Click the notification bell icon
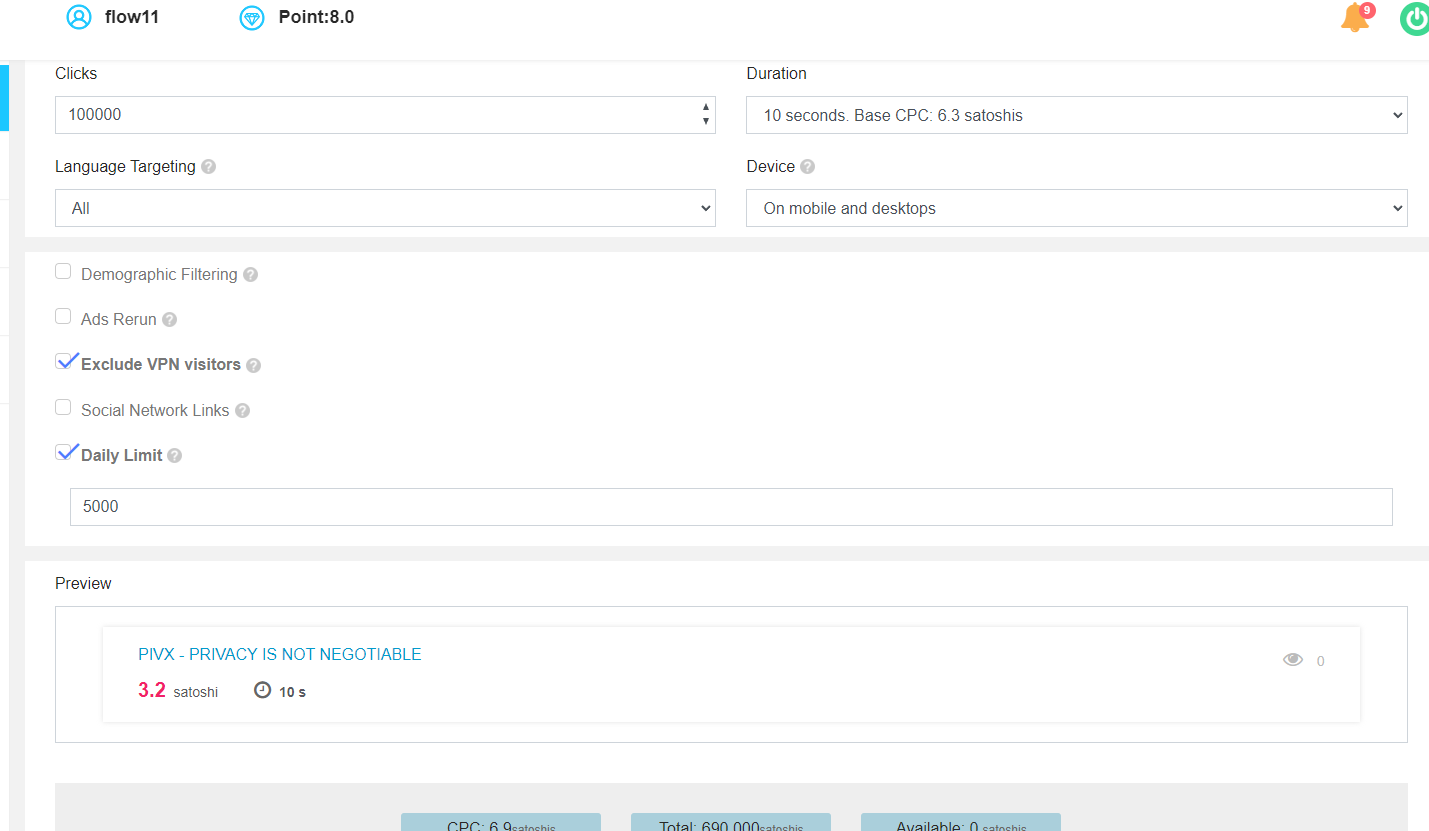Image resolution: width=1429 pixels, height=831 pixels. (x=1355, y=18)
